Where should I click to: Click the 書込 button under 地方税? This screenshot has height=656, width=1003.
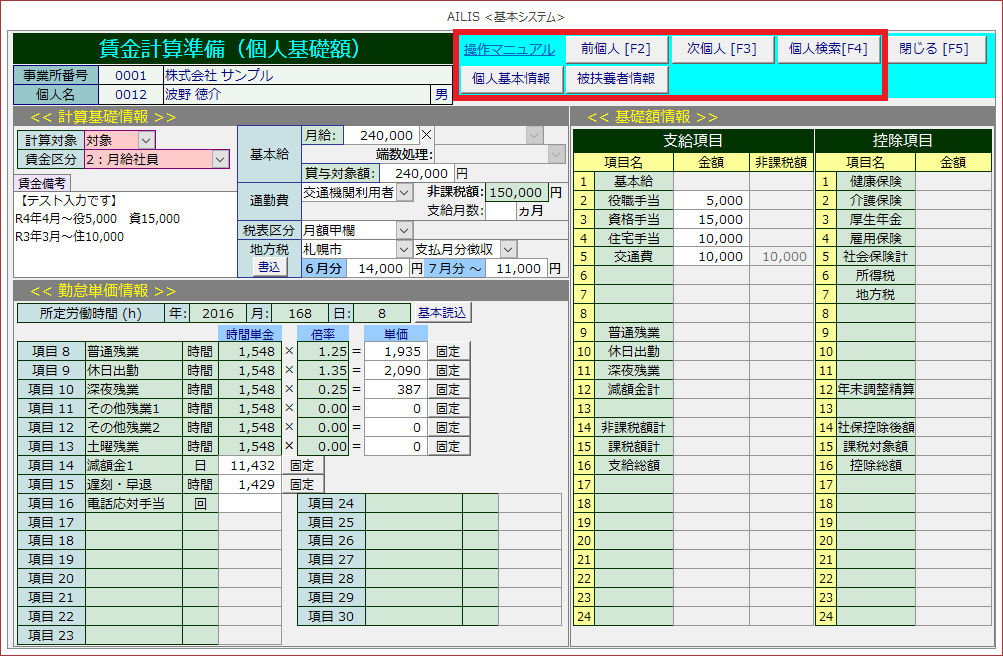269,268
